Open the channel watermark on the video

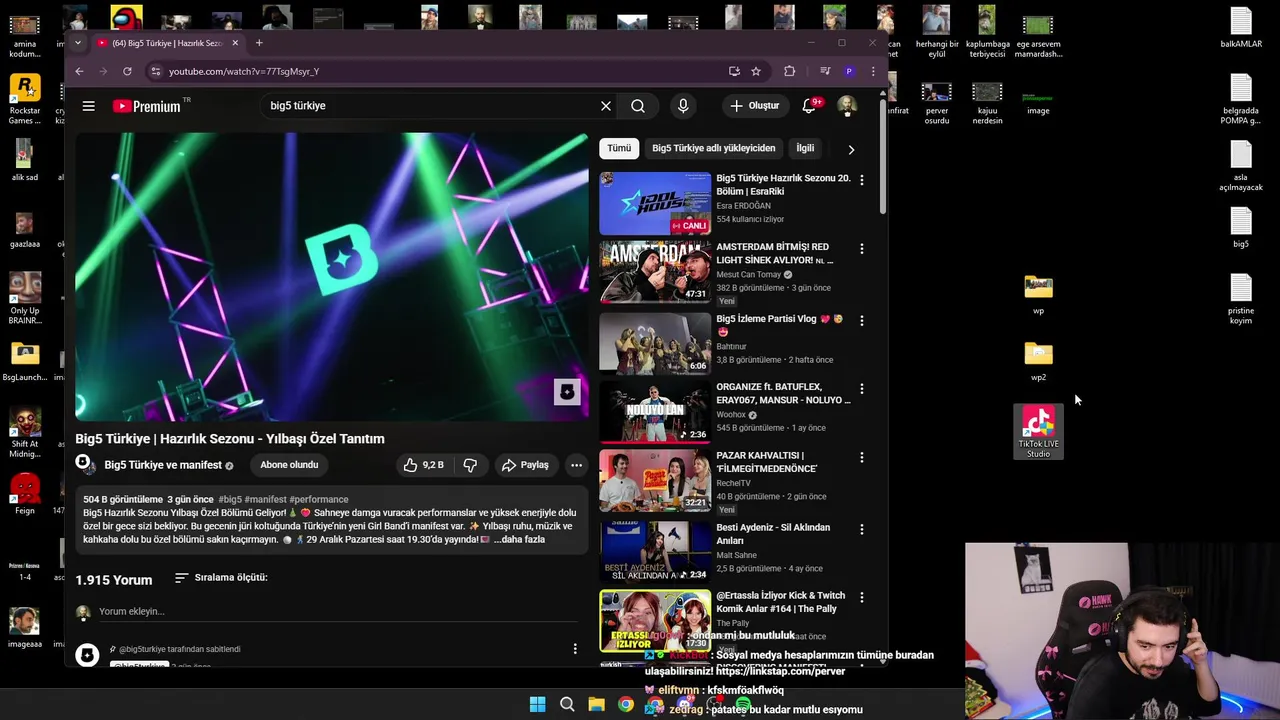click(x=567, y=392)
